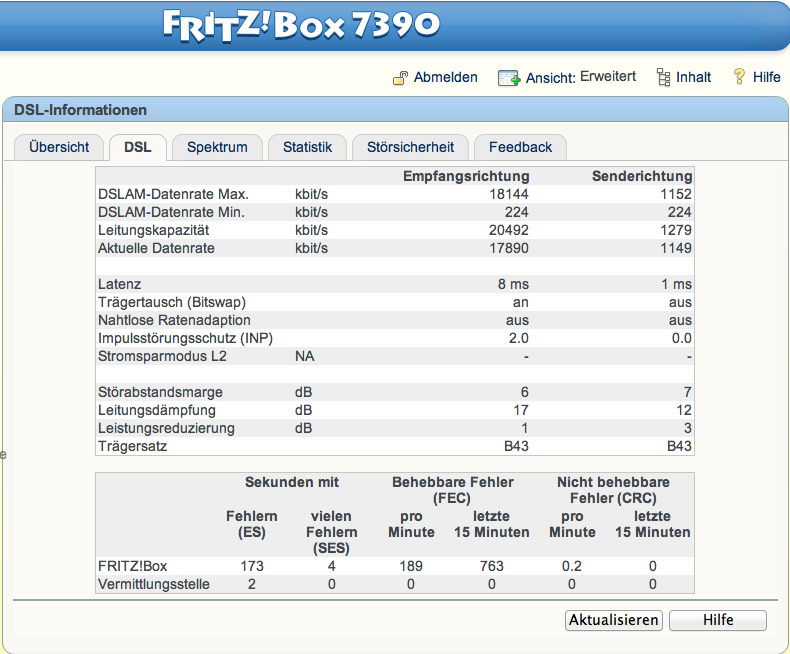Click value 20492
This screenshot has width=790, height=654.
(x=509, y=231)
